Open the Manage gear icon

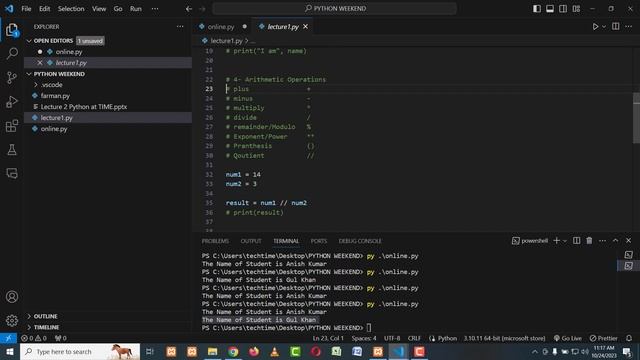pyautogui.click(x=12, y=320)
